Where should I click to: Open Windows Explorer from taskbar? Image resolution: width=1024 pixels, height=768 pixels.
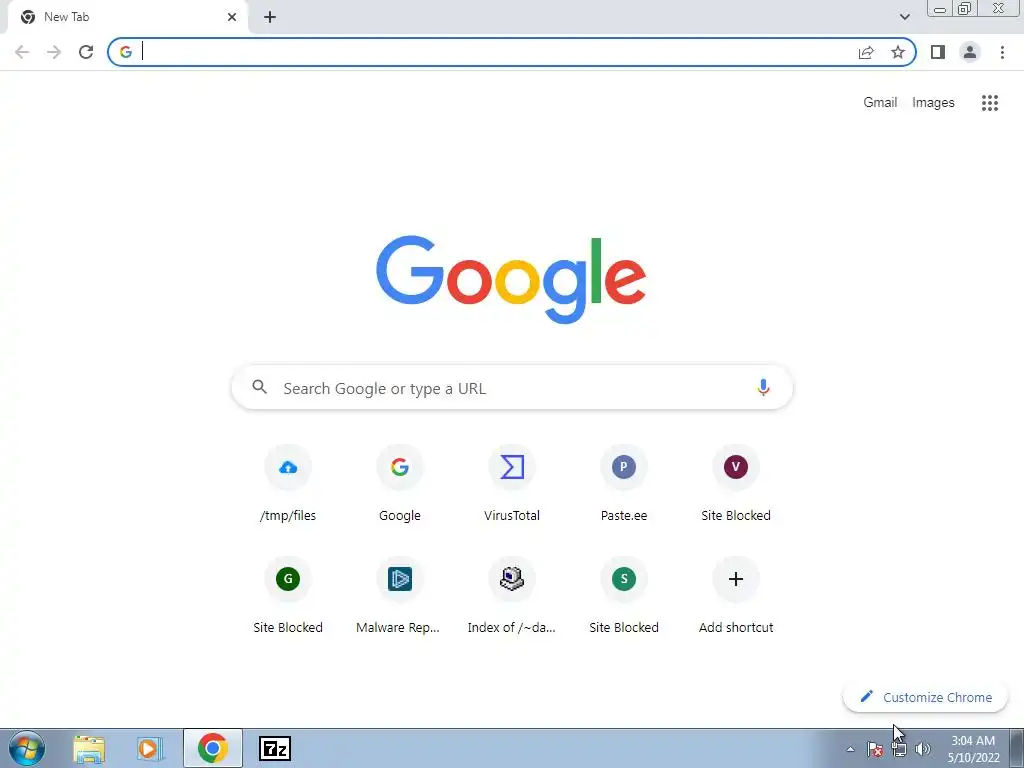point(89,748)
